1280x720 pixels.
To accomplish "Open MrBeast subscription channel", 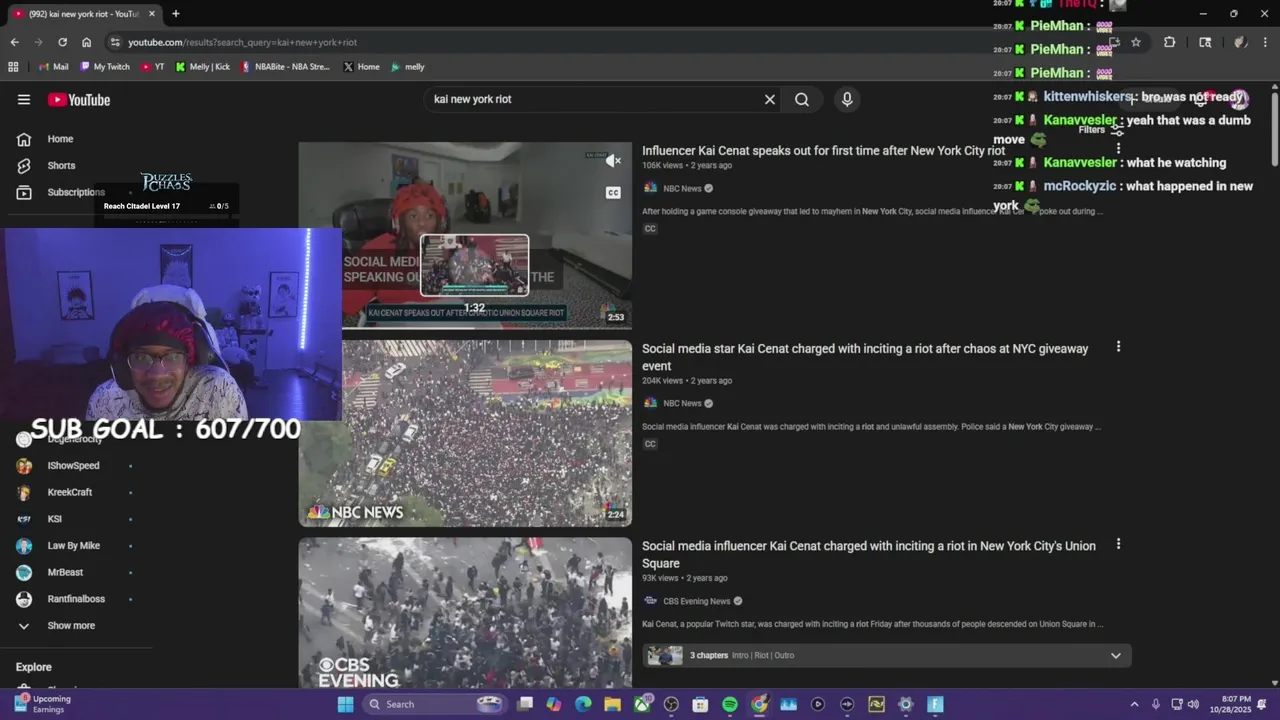I will 65,572.
